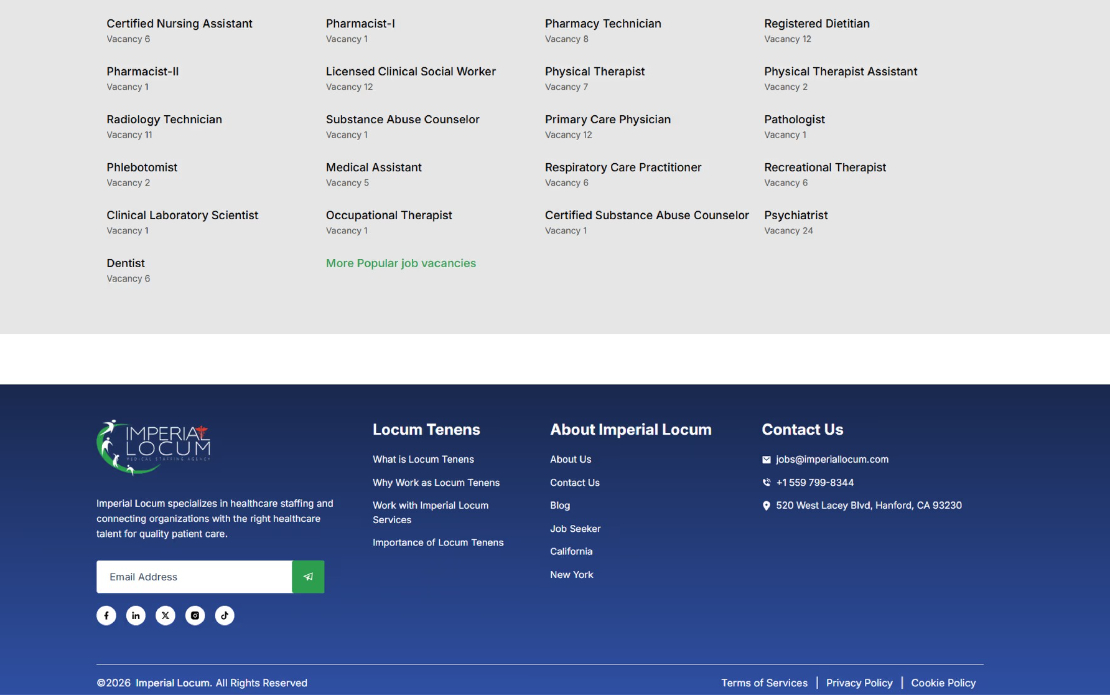Open the TikTok social icon
The width and height of the screenshot is (1110, 695).
coord(225,616)
